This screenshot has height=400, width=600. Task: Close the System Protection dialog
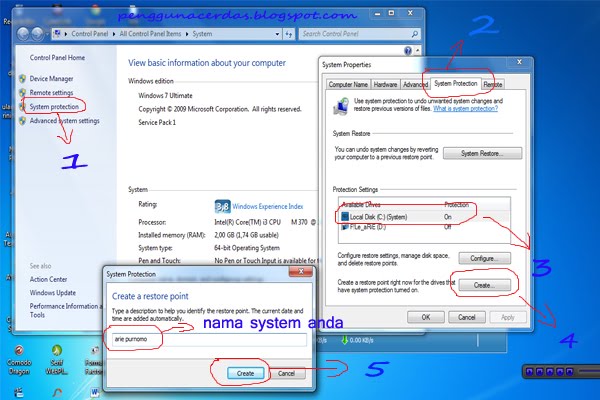(301, 271)
